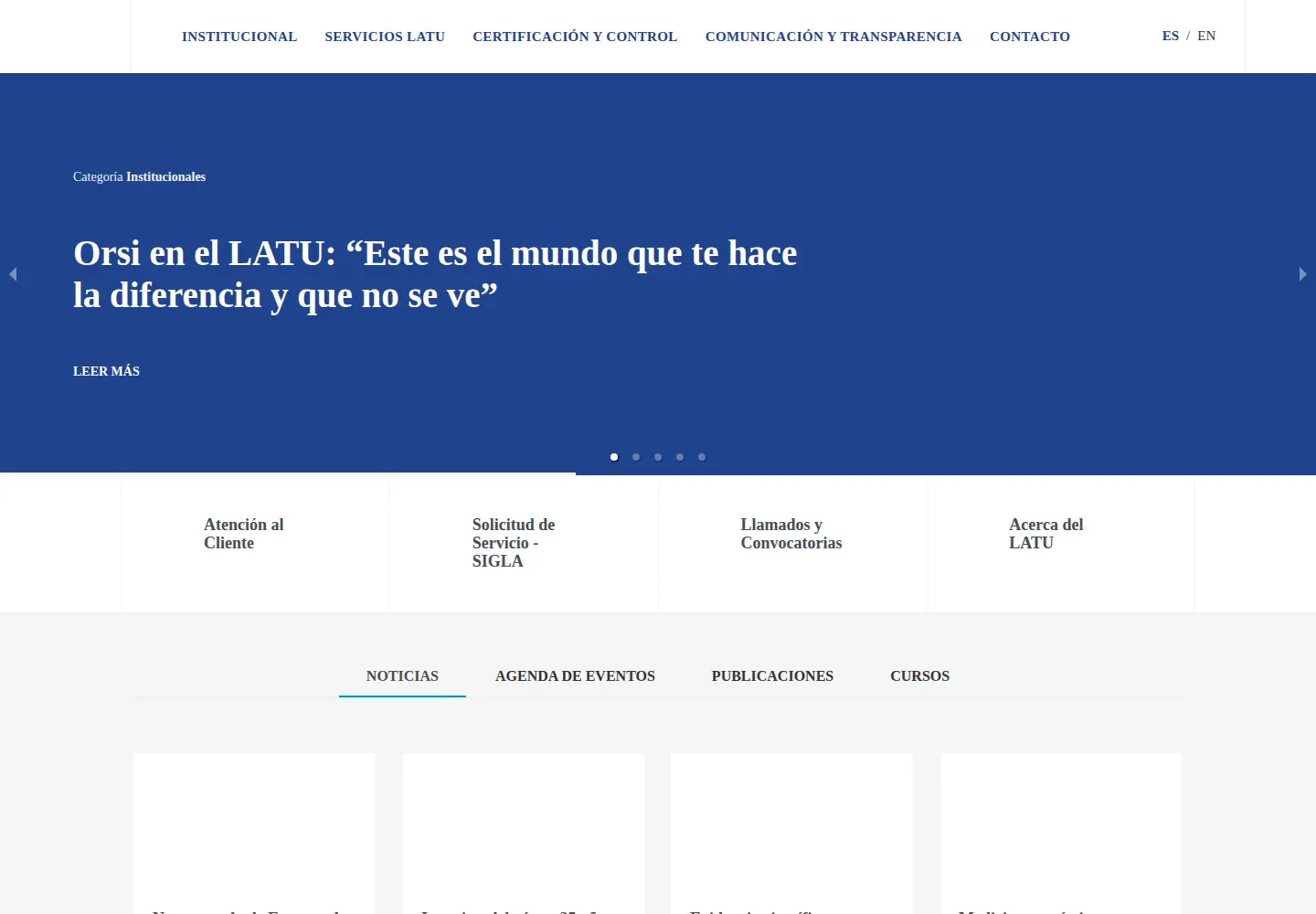The width and height of the screenshot is (1316, 914).
Task: Select the Noticias tab
Action: click(x=402, y=676)
